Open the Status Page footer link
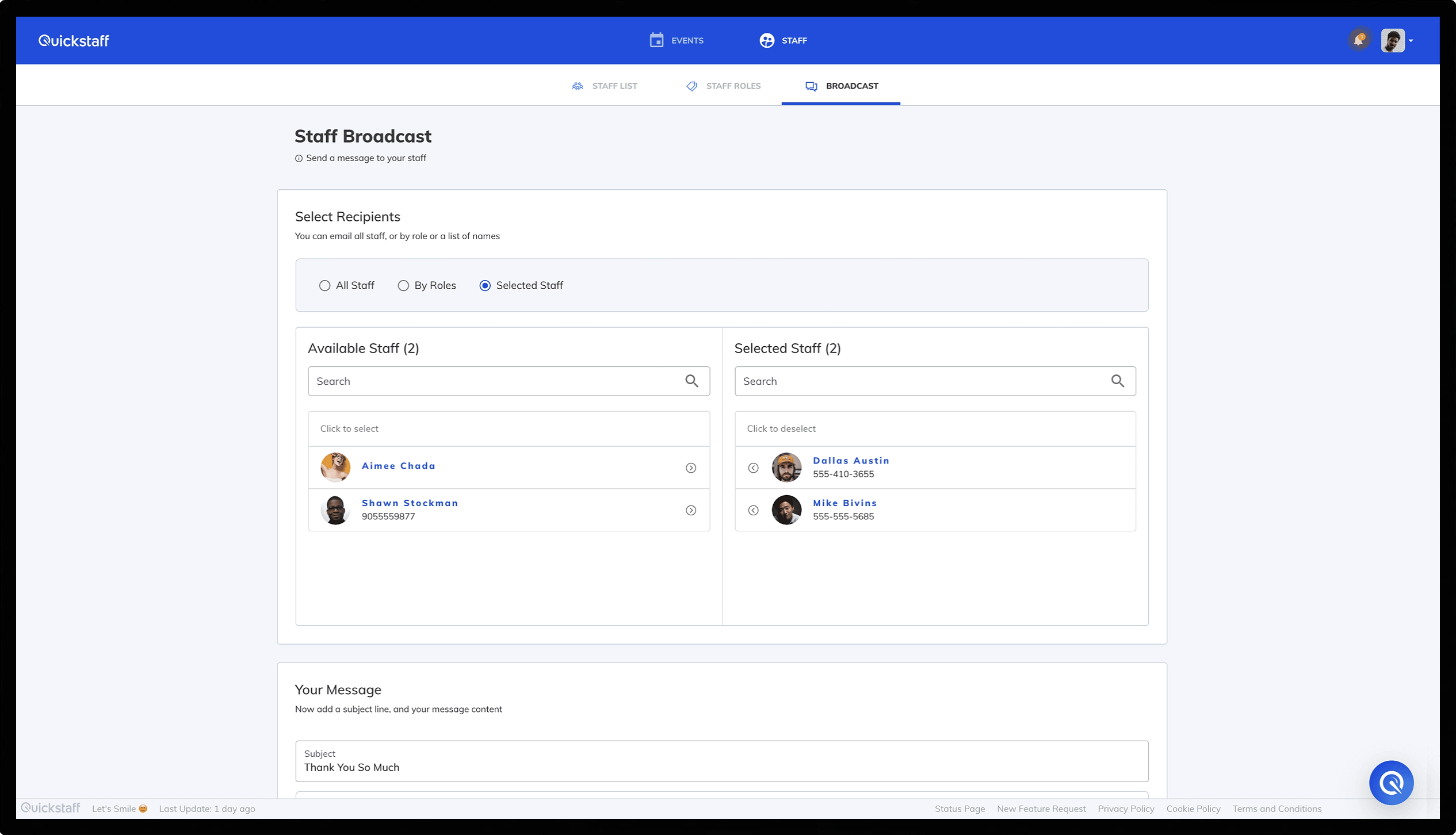This screenshot has width=1456, height=835. (x=960, y=809)
